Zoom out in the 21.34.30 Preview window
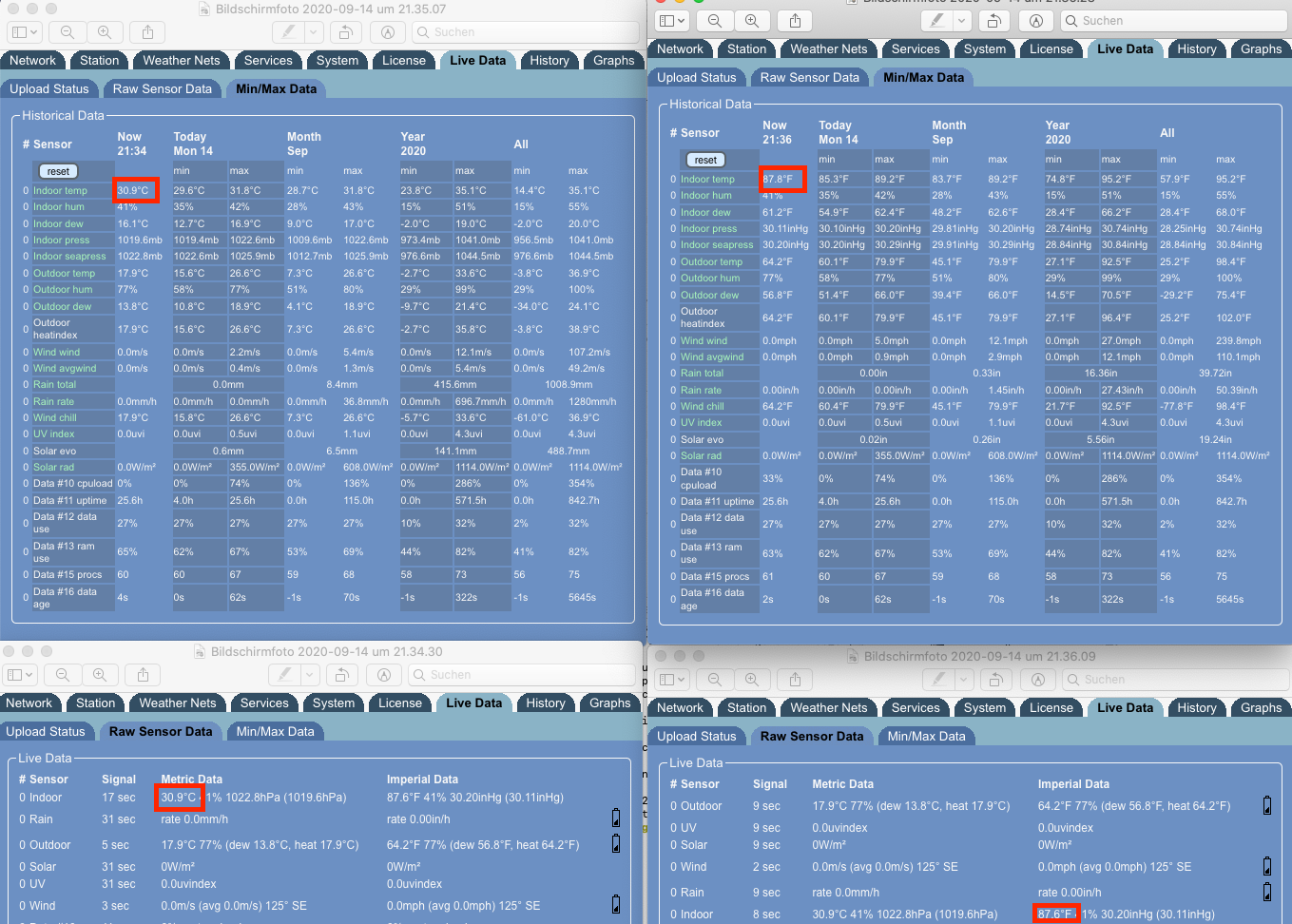The width and height of the screenshot is (1292, 924). (63, 674)
